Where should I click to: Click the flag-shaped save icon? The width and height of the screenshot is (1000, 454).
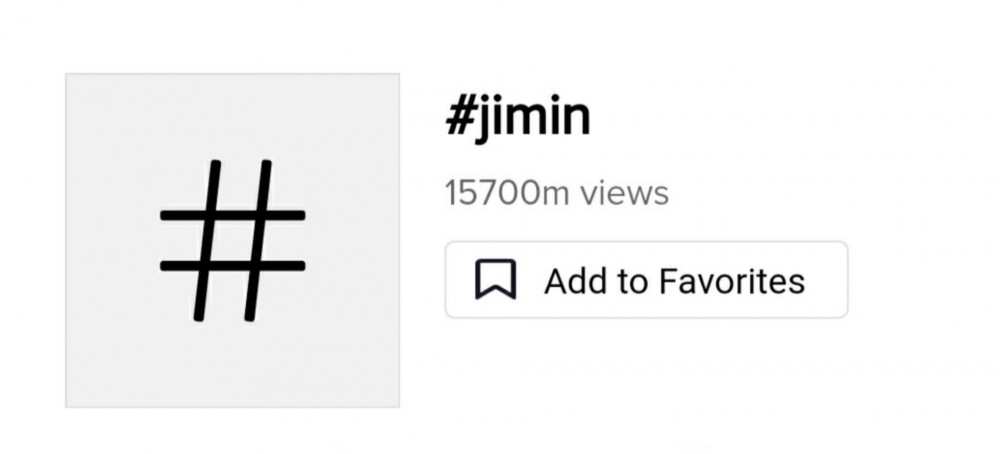[x=496, y=279]
